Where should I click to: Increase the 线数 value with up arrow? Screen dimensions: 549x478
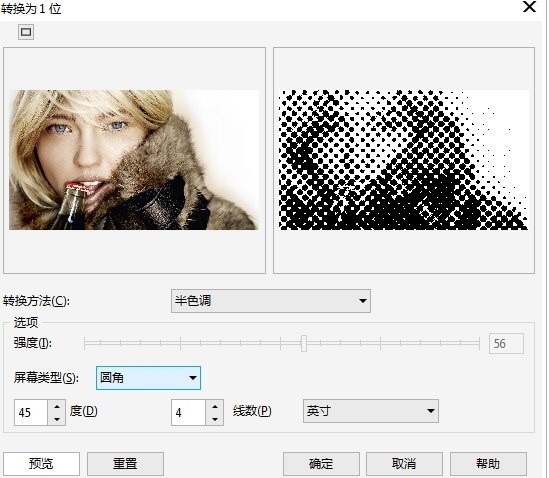pyautogui.click(x=215, y=406)
